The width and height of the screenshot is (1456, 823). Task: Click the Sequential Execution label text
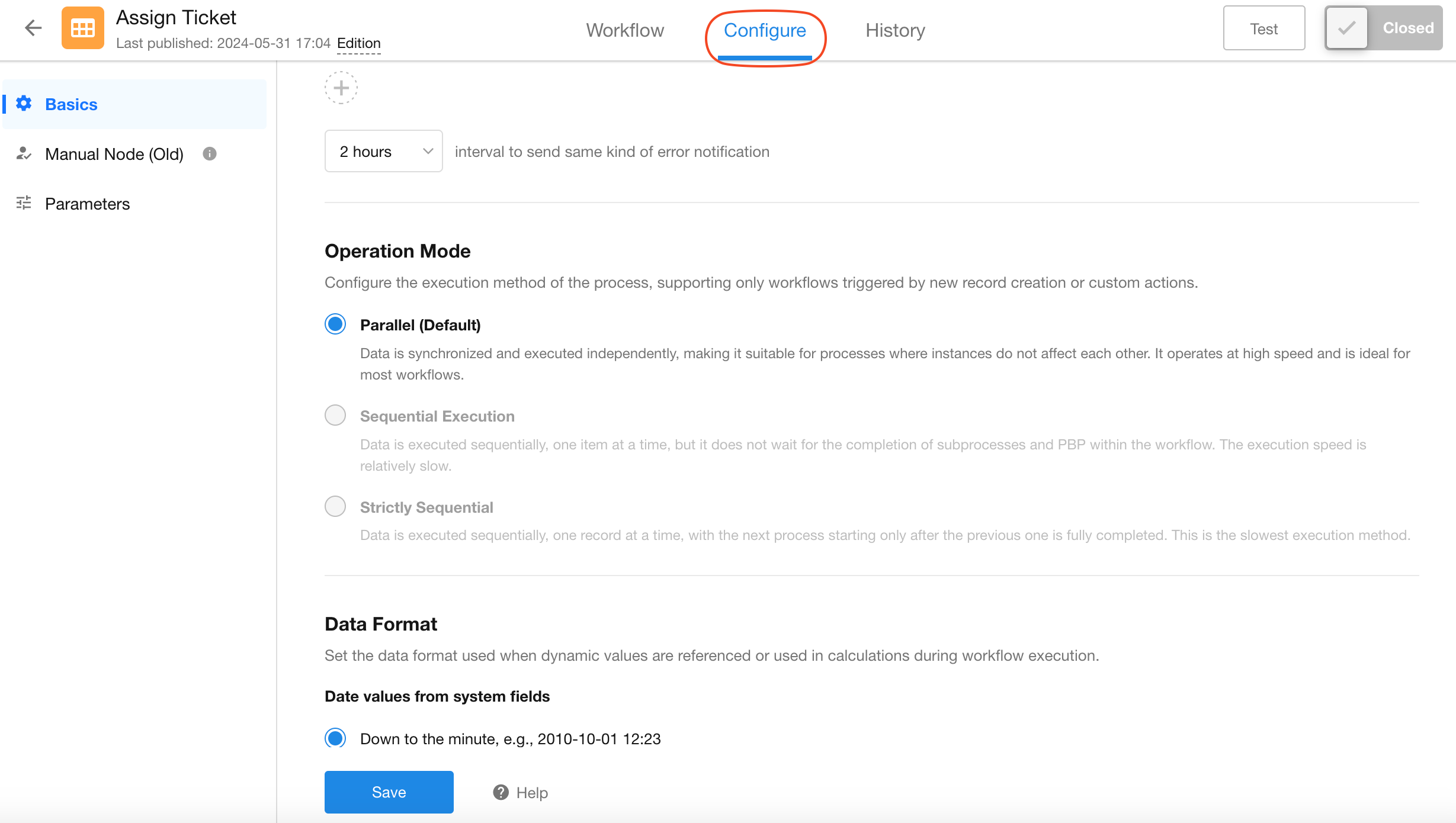[437, 416]
